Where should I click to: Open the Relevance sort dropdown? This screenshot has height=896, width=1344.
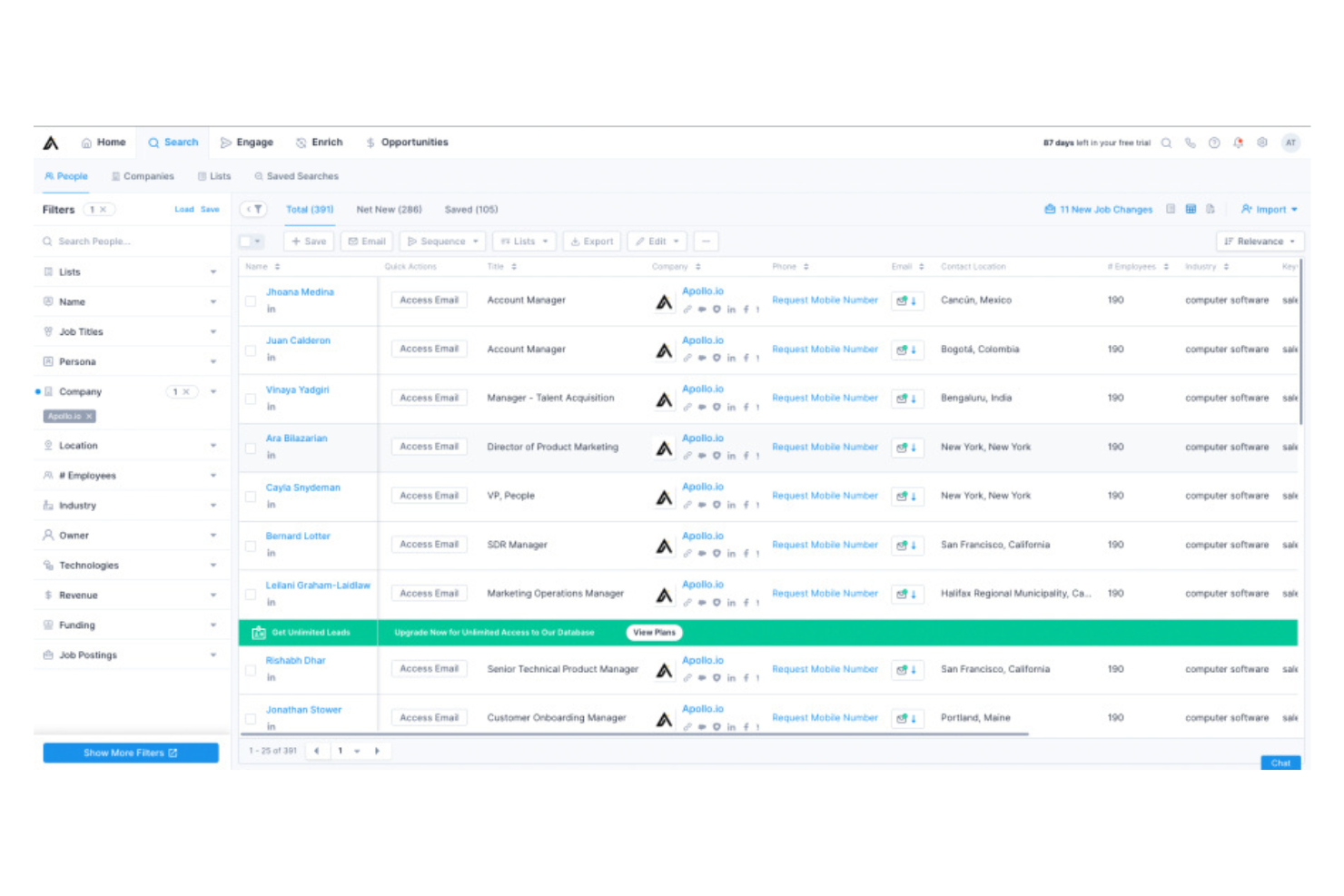point(1260,241)
